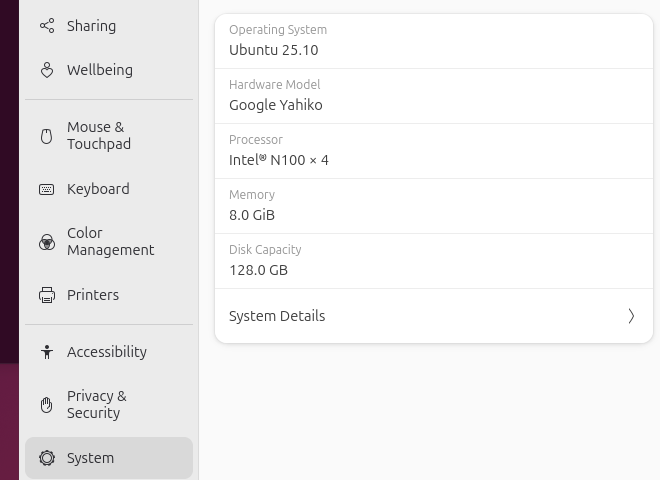Select the Hardware Model Google Yahiko row
Image resolution: width=660 pixels, height=480 pixels.
pyautogui.click(x=433, y=96)
